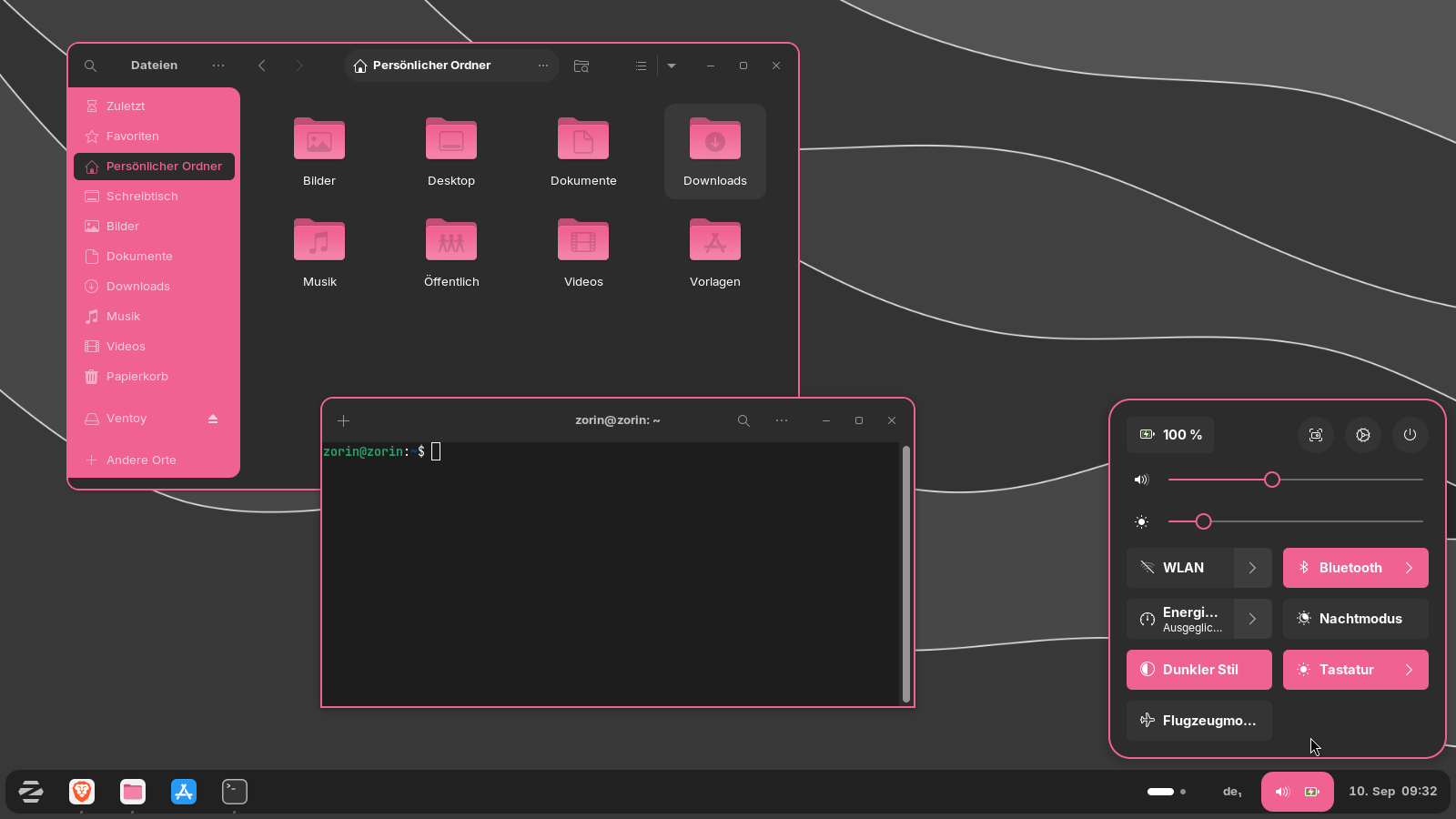Click the terminal search icon
Screen dimensions: 1456x819
[743, 420]
